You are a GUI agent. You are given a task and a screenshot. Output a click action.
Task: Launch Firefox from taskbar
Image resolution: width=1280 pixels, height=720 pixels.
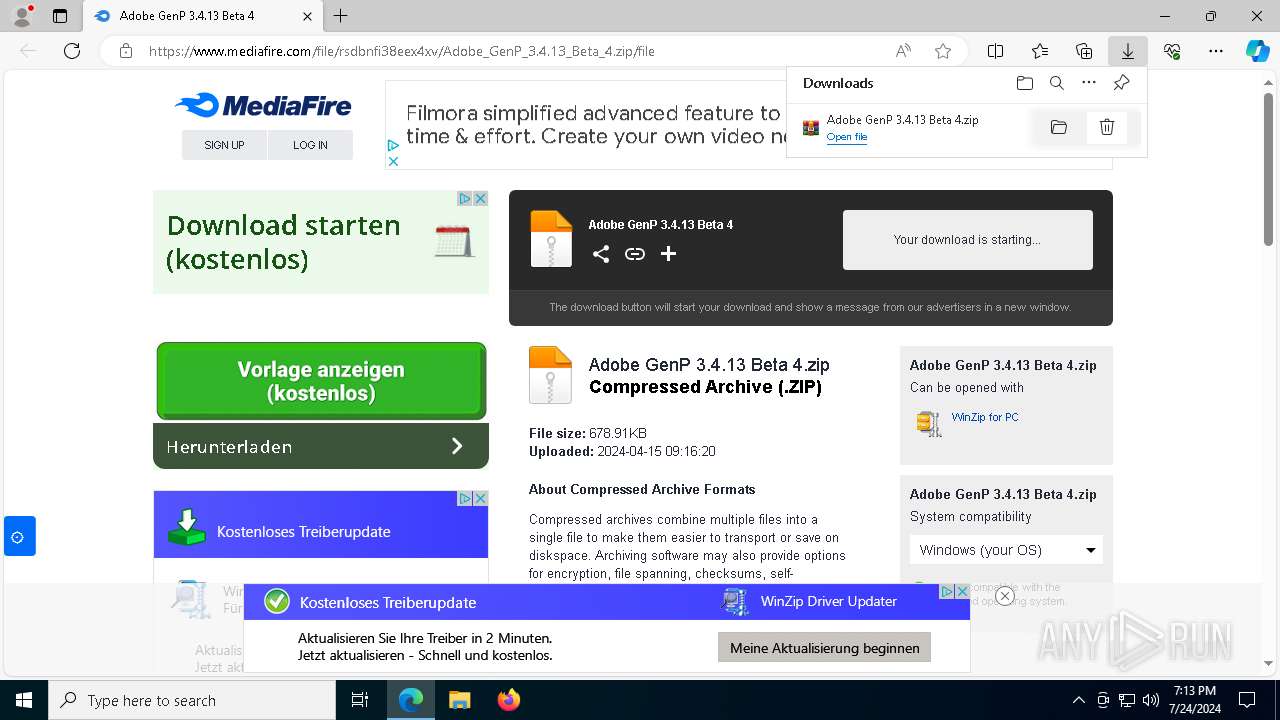[x=509, y=700]
